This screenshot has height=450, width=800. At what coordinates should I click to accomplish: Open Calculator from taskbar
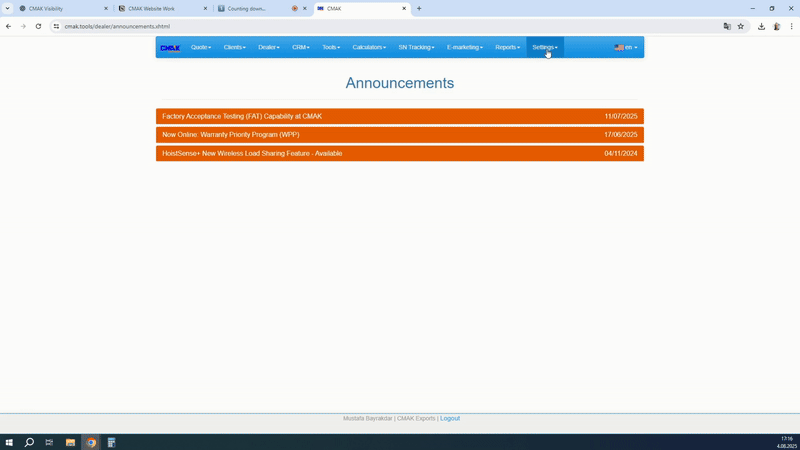pyautogui.click(x=111, y=442)
